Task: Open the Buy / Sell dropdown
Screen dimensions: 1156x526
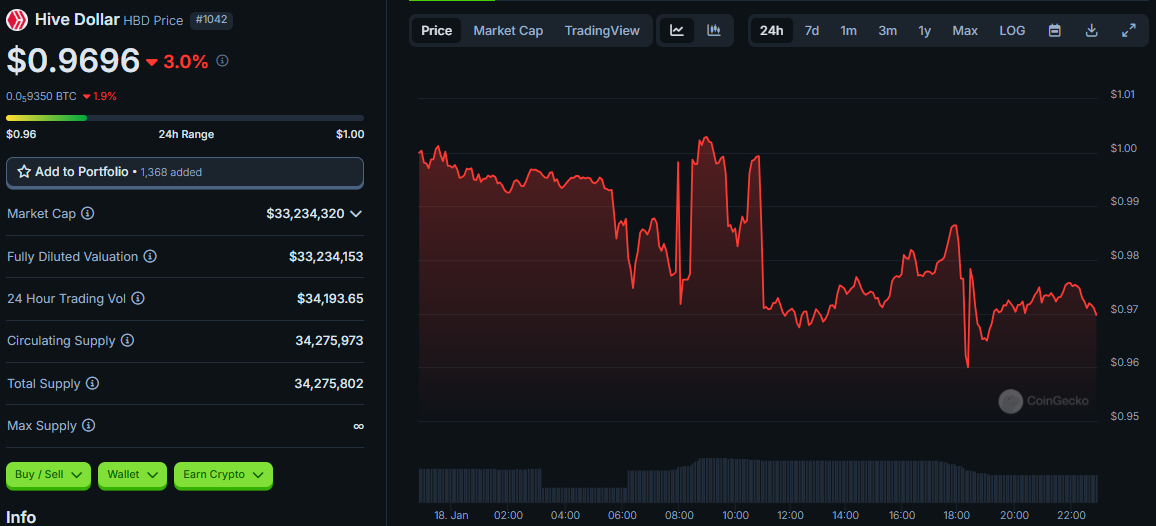Action: pyautogui.click(x=49, y=475)
